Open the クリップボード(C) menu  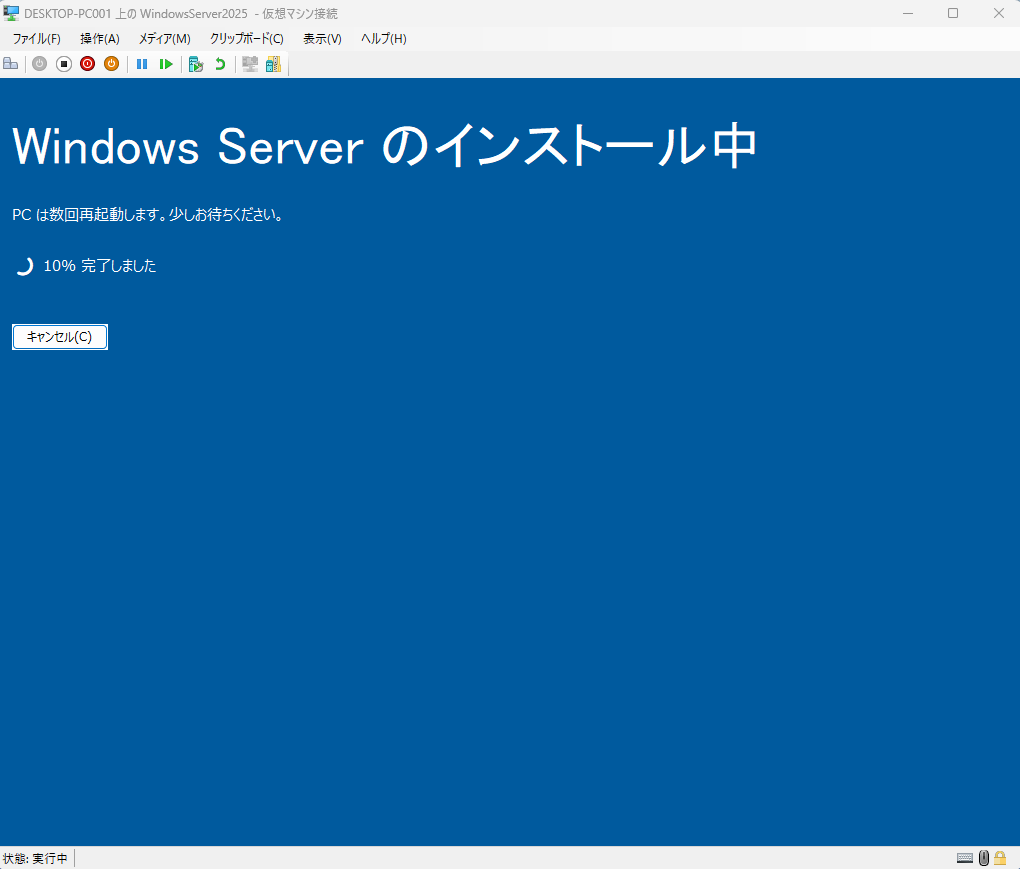click(247, 39)
